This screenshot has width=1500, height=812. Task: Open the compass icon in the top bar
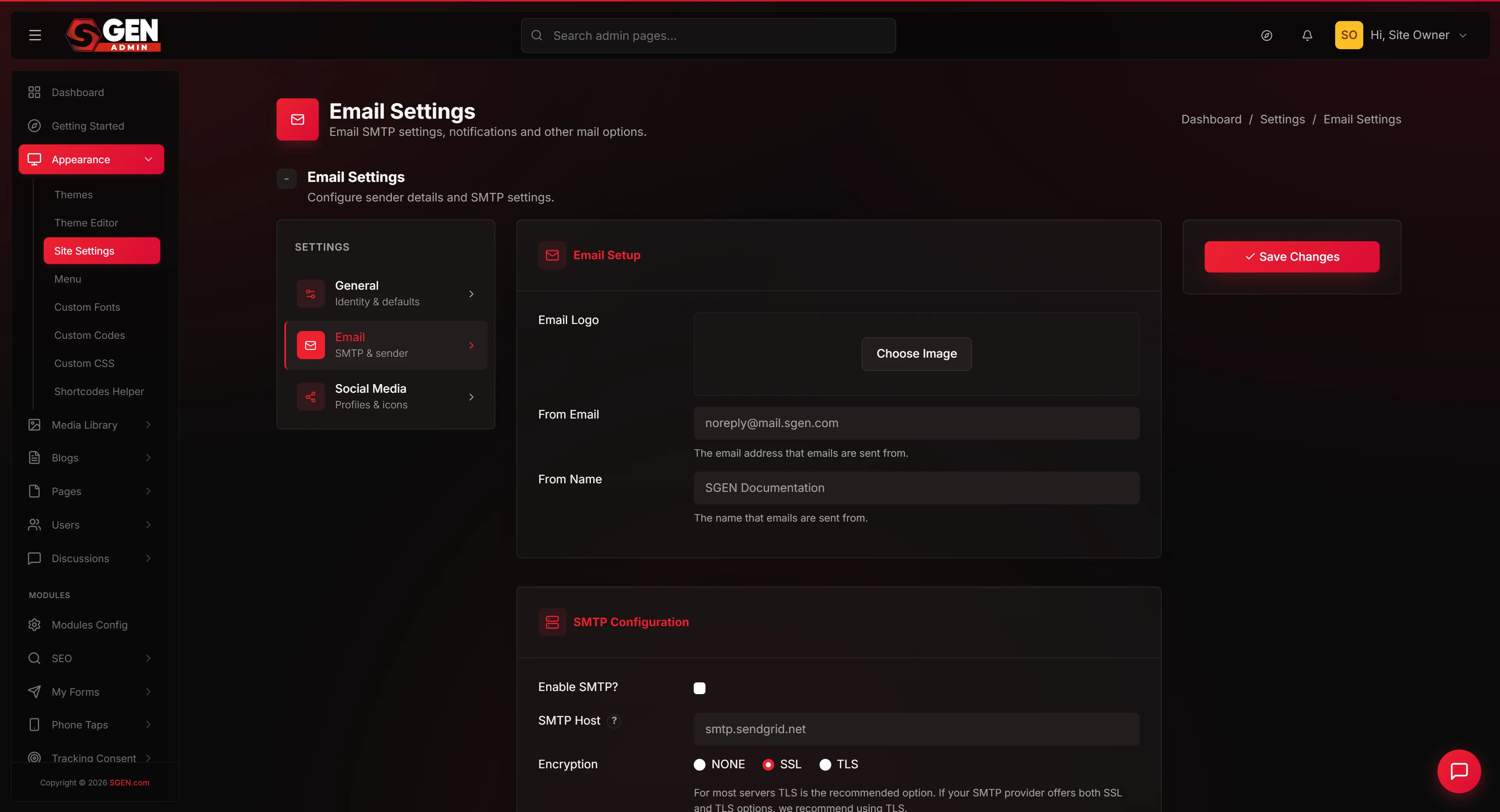(1266, 36)
